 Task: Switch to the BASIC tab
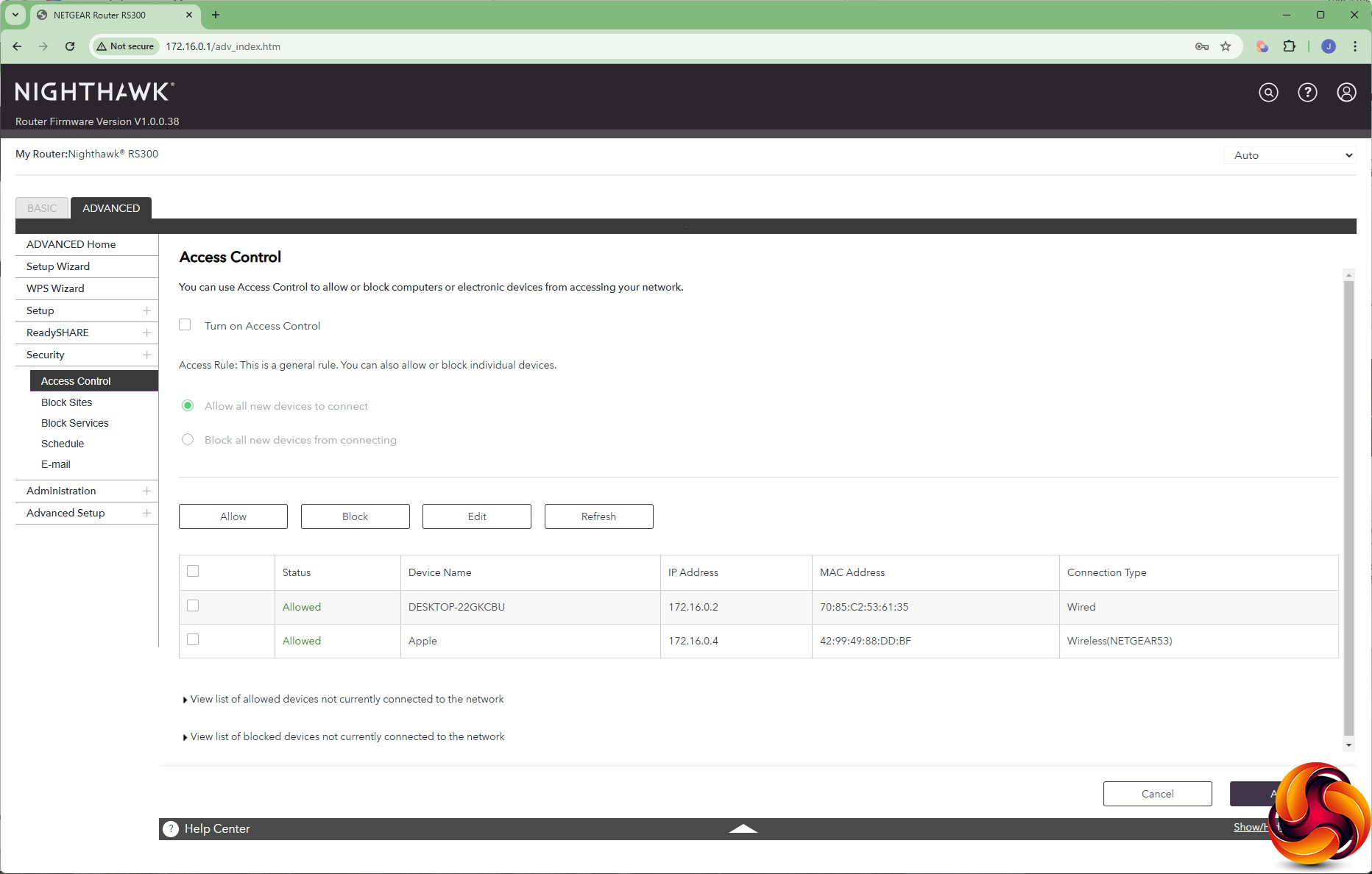[42, 208]
